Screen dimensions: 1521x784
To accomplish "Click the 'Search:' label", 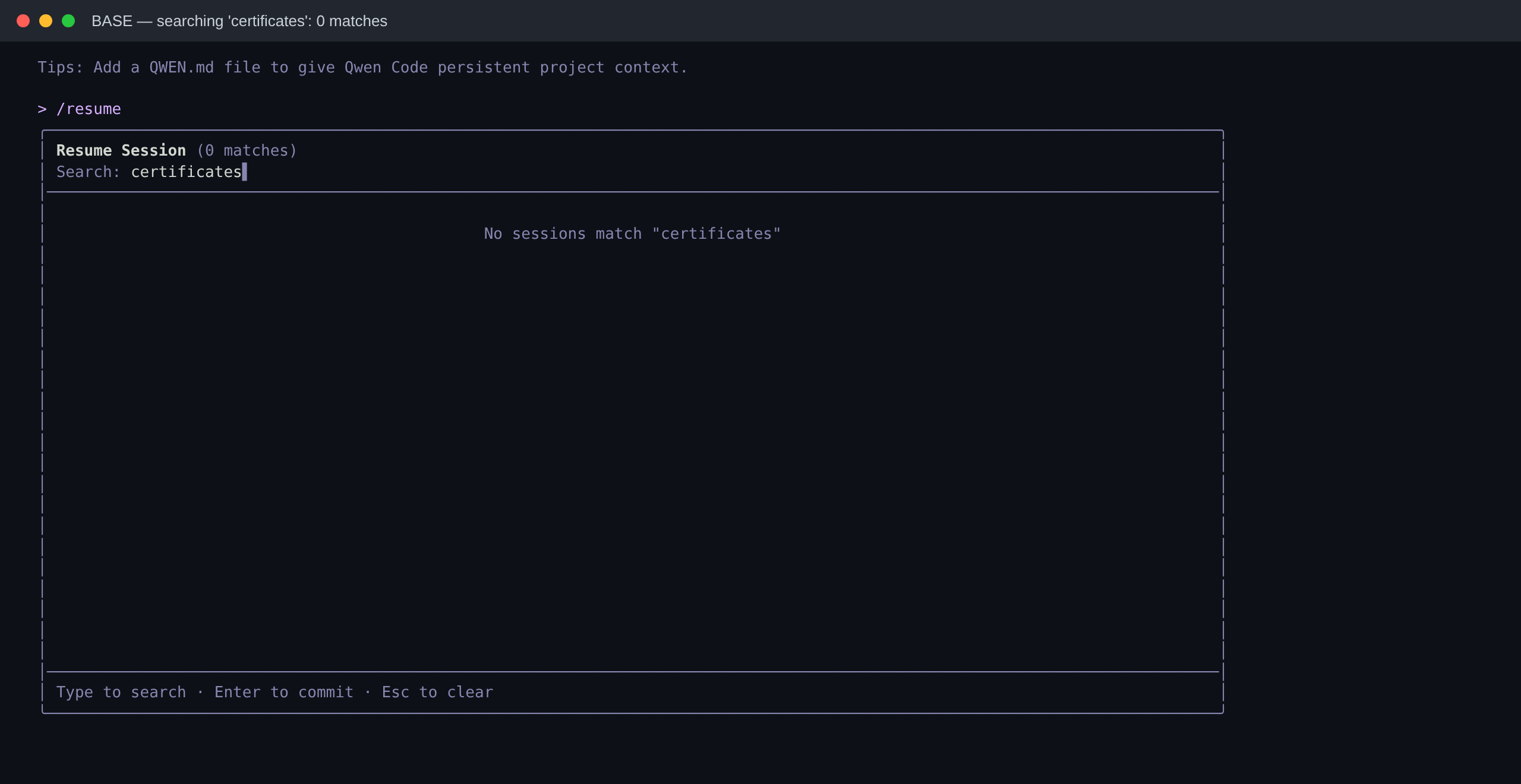I will click(x=88, y=172).
